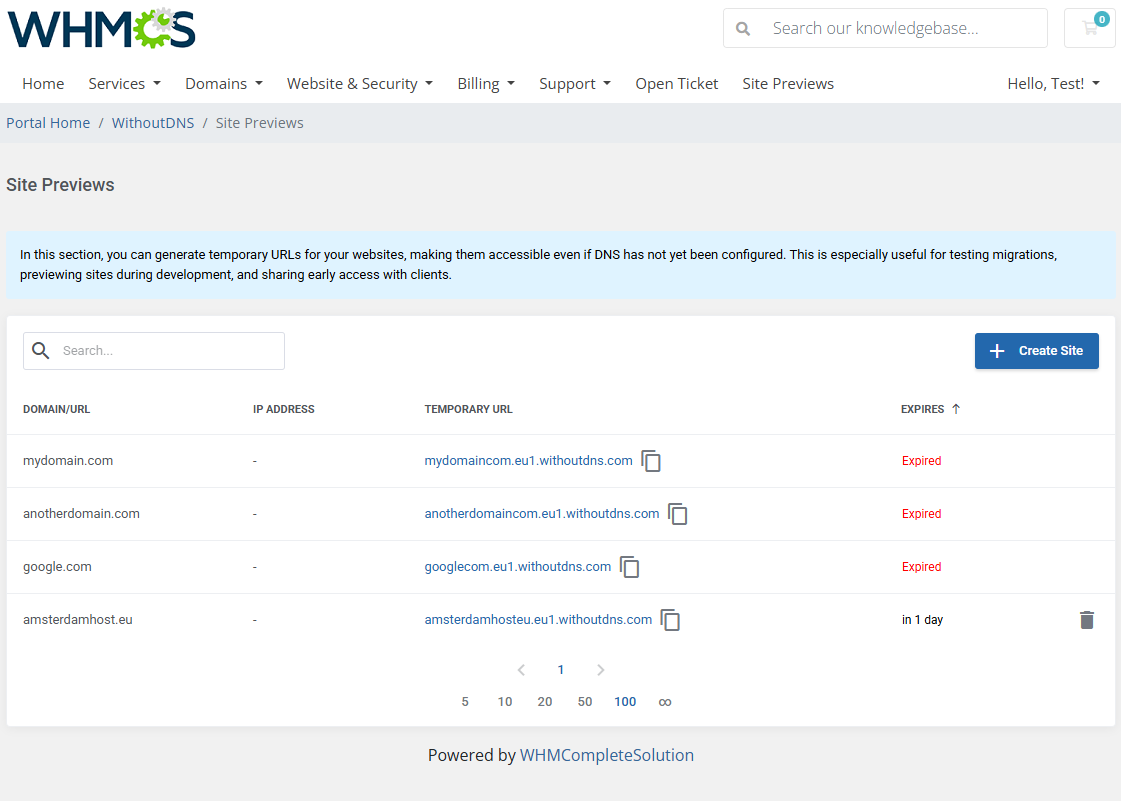Go to Home in navigation bar

click(43, 84)
